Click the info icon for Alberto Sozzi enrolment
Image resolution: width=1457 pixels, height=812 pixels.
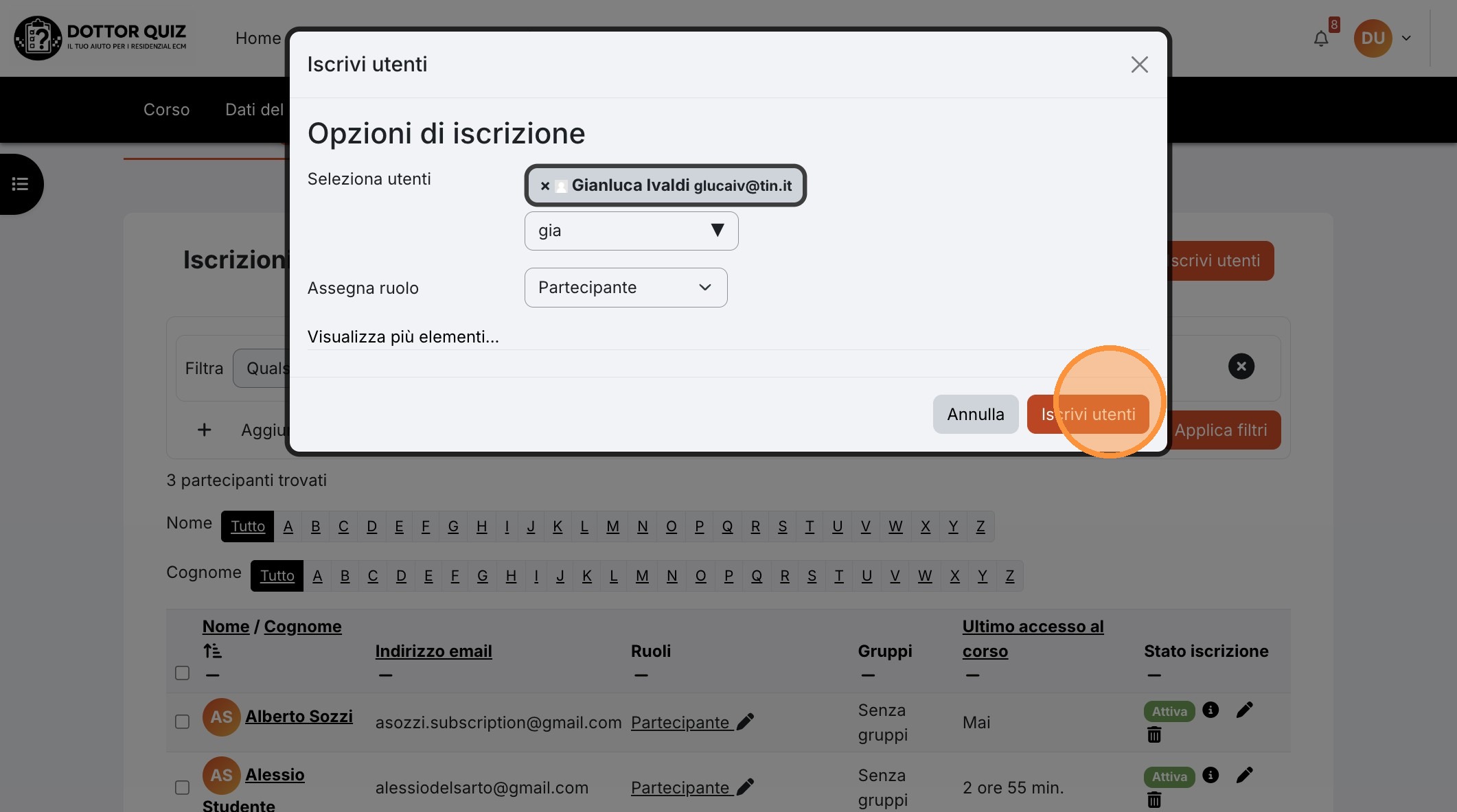(x=1211, y=710)
